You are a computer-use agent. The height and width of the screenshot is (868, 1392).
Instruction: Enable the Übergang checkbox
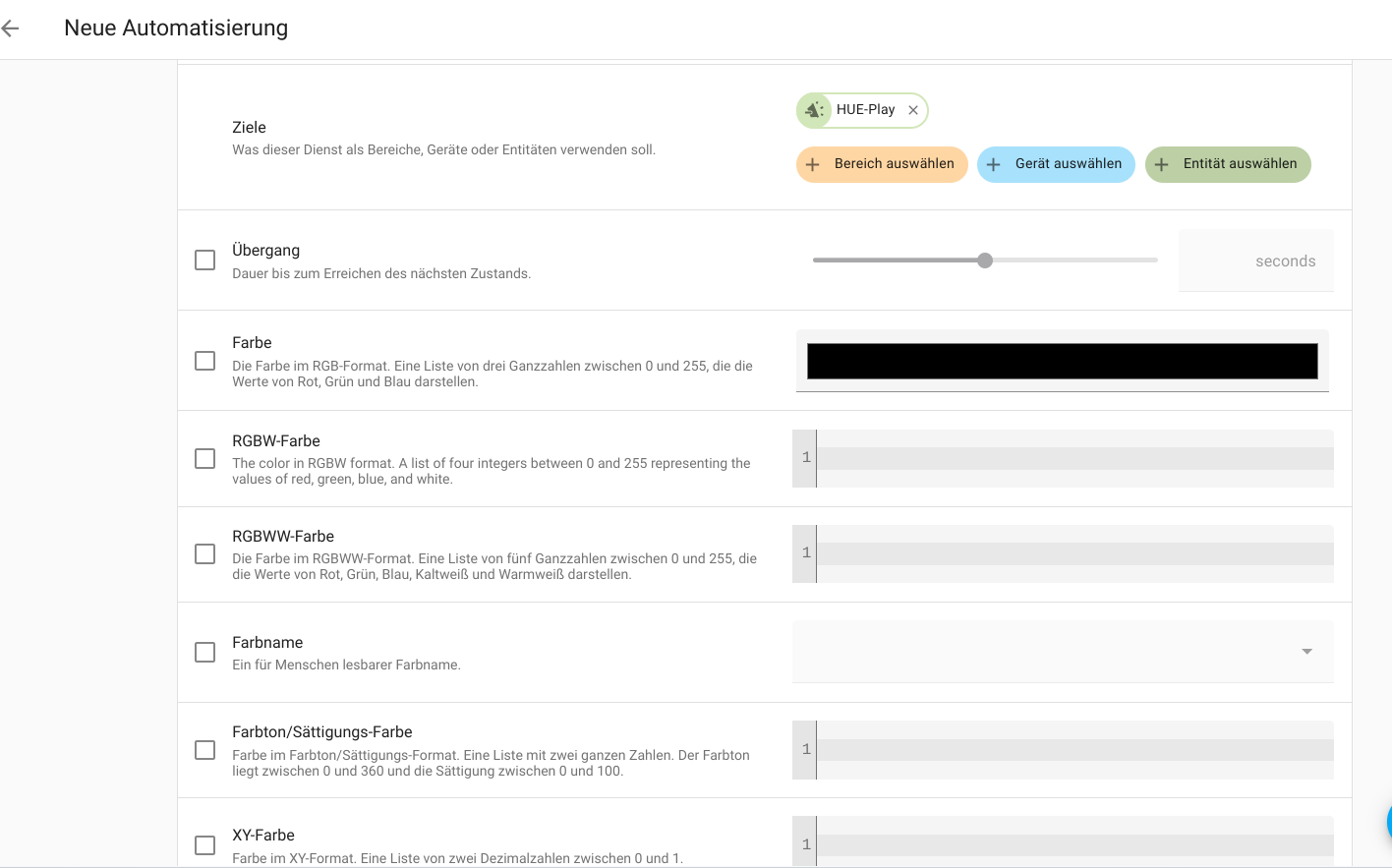pos(205,260)
